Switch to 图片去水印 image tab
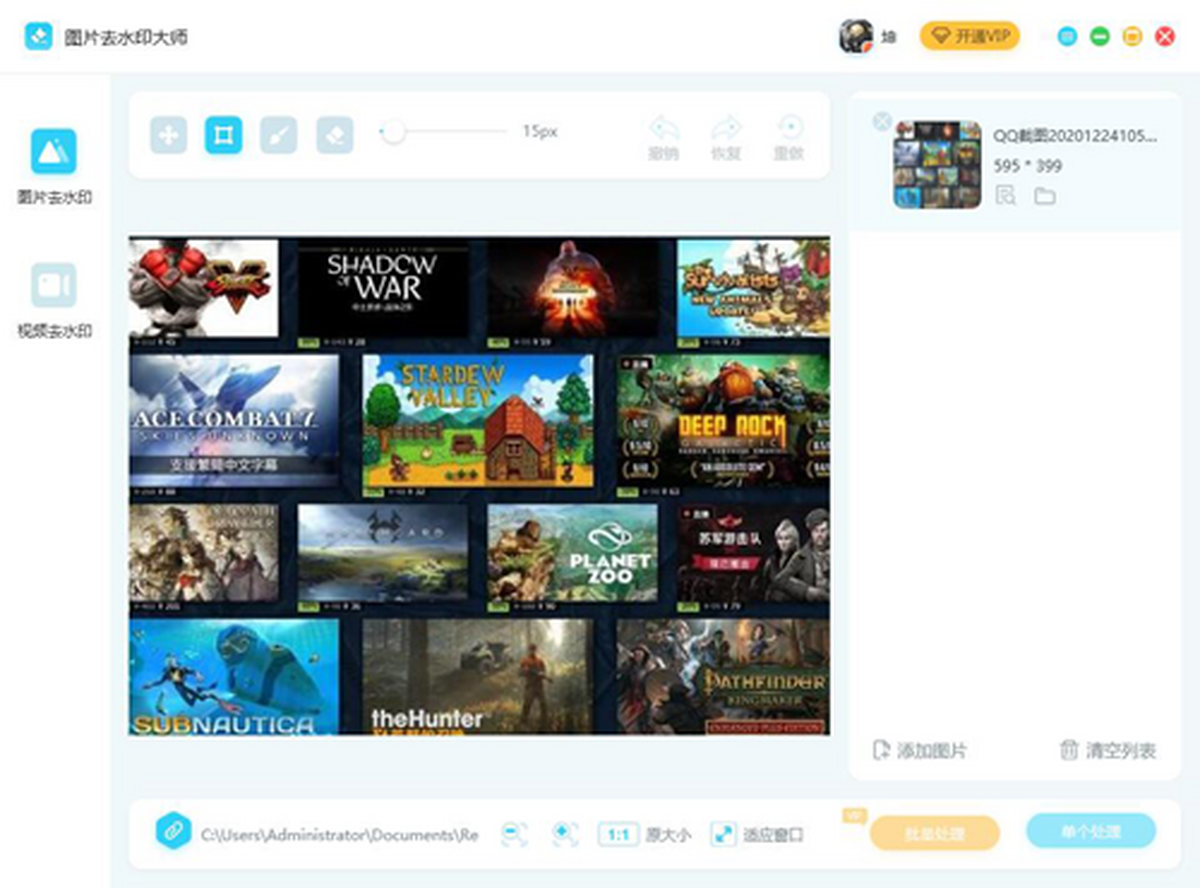The height and width of the screenshot is (888, 1200). 54,152
